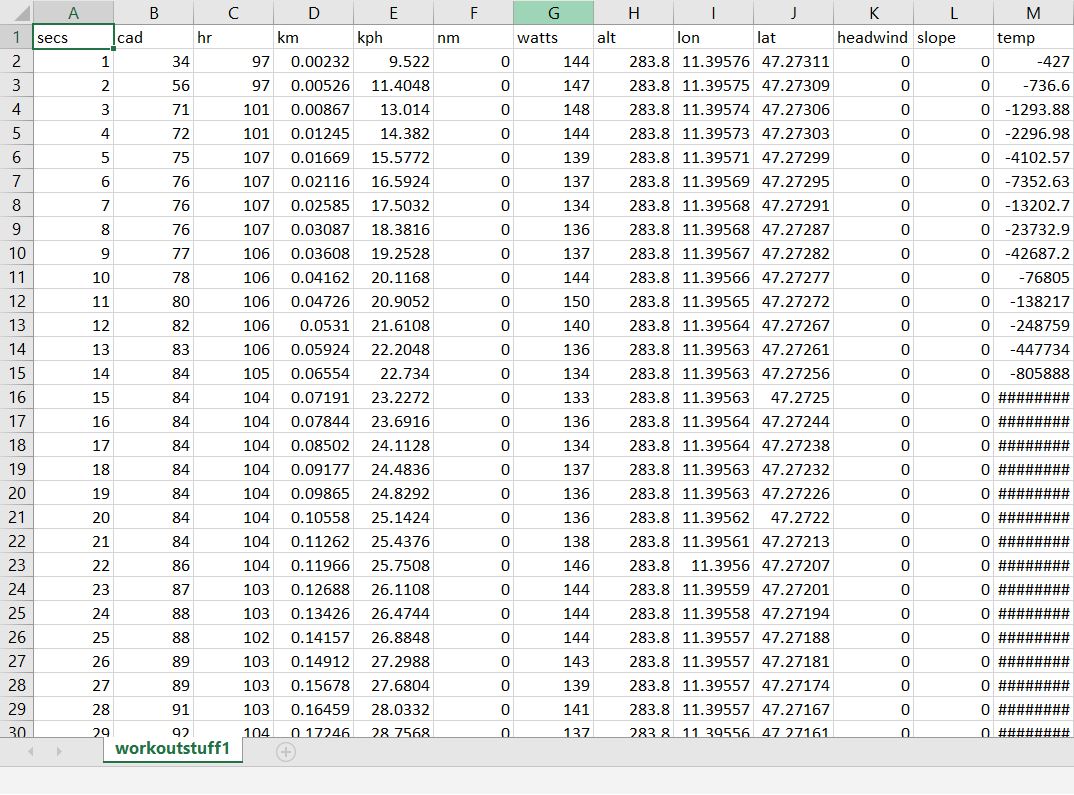The height and width of the screenshot is (795, 1074).
Task: Click the 'headwind' header cell
Action: click(x=874, y=37)
